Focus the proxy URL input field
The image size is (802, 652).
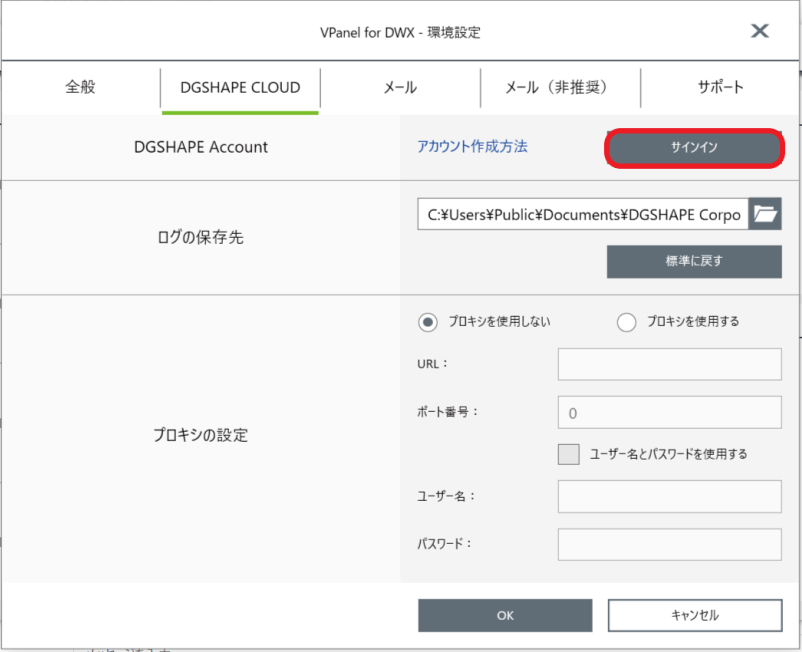(670, 364)
